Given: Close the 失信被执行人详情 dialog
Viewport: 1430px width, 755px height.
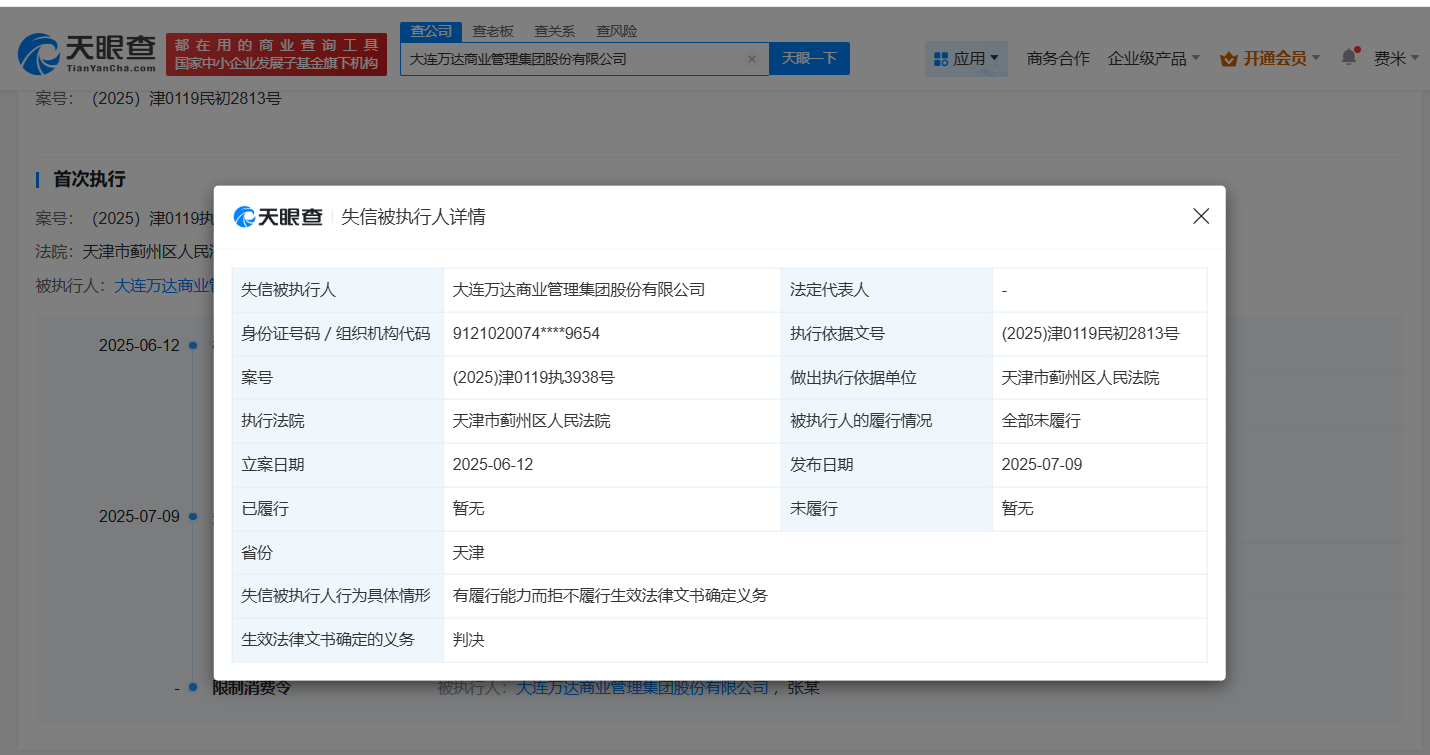Looking at the screenshot, I should (x=1201, y=216).
